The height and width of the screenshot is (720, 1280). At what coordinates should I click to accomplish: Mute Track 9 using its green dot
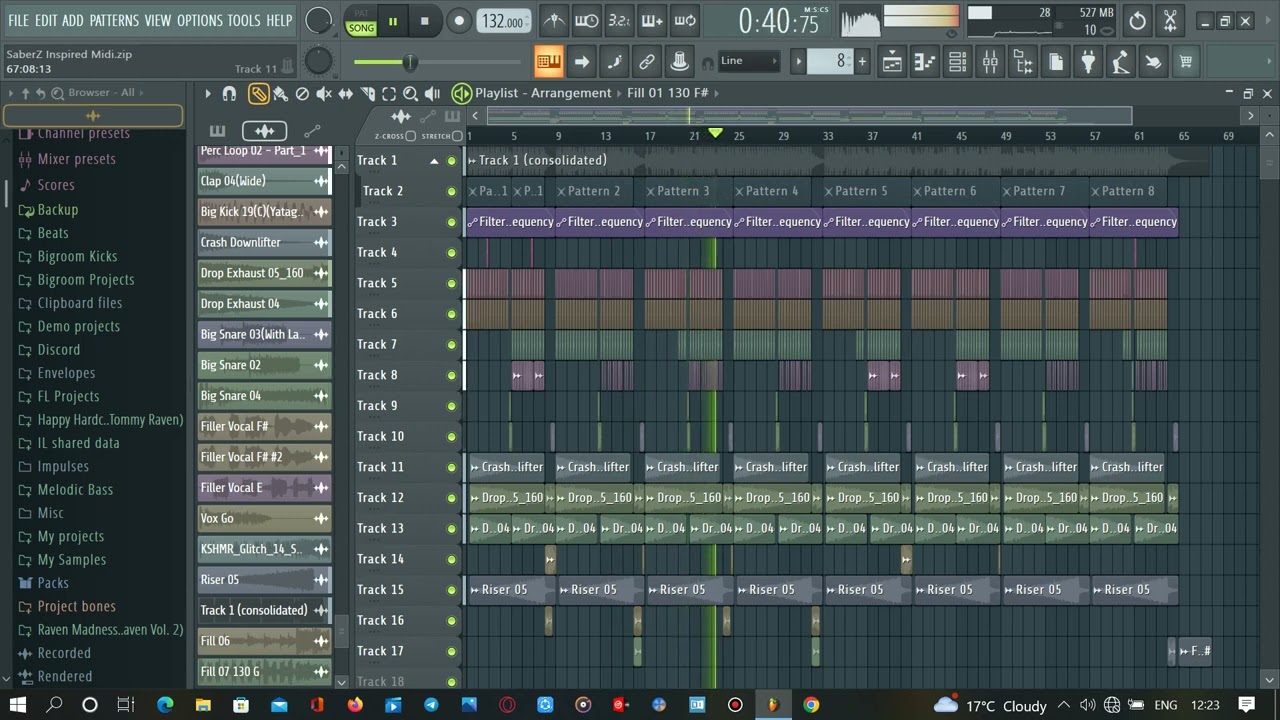pos(451,406)
